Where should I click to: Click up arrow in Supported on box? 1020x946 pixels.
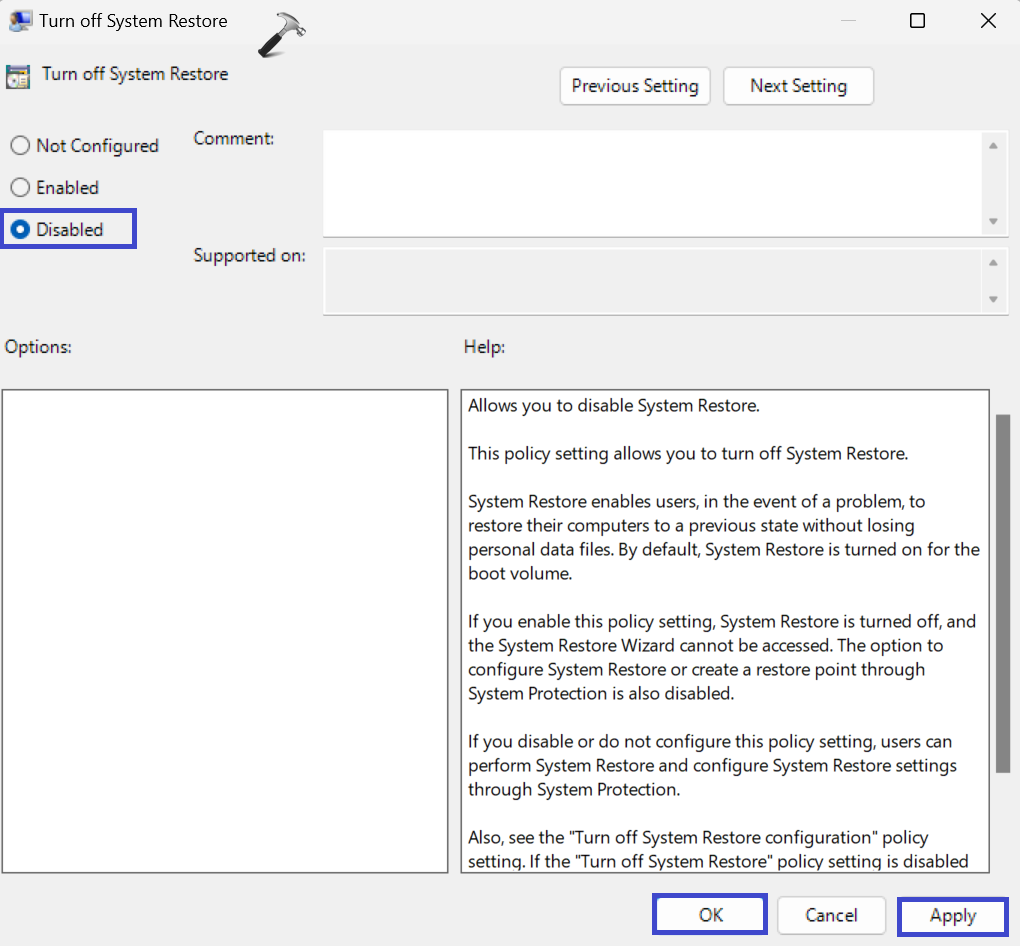993,263
